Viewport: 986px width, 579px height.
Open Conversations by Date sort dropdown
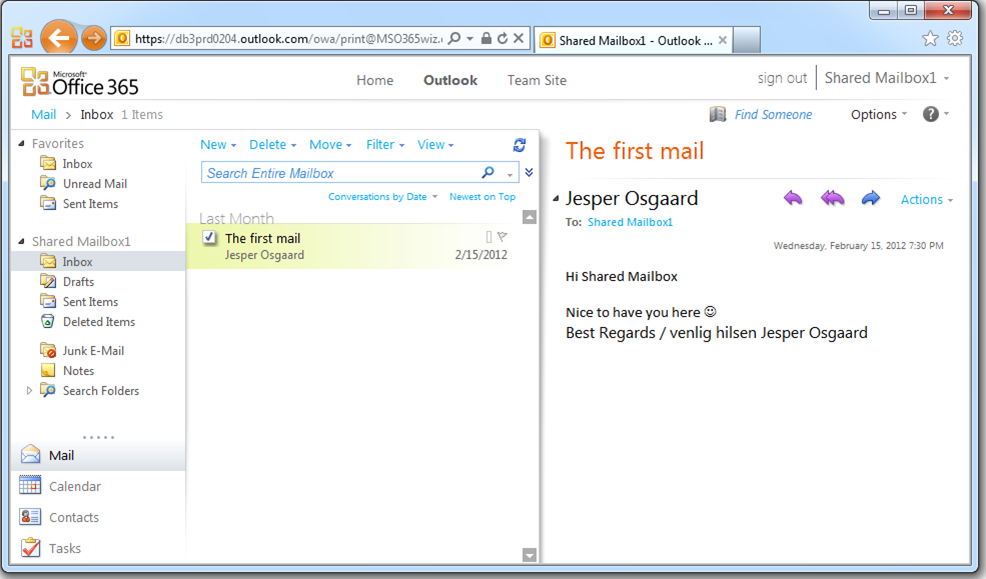click(x=382, y=197)
